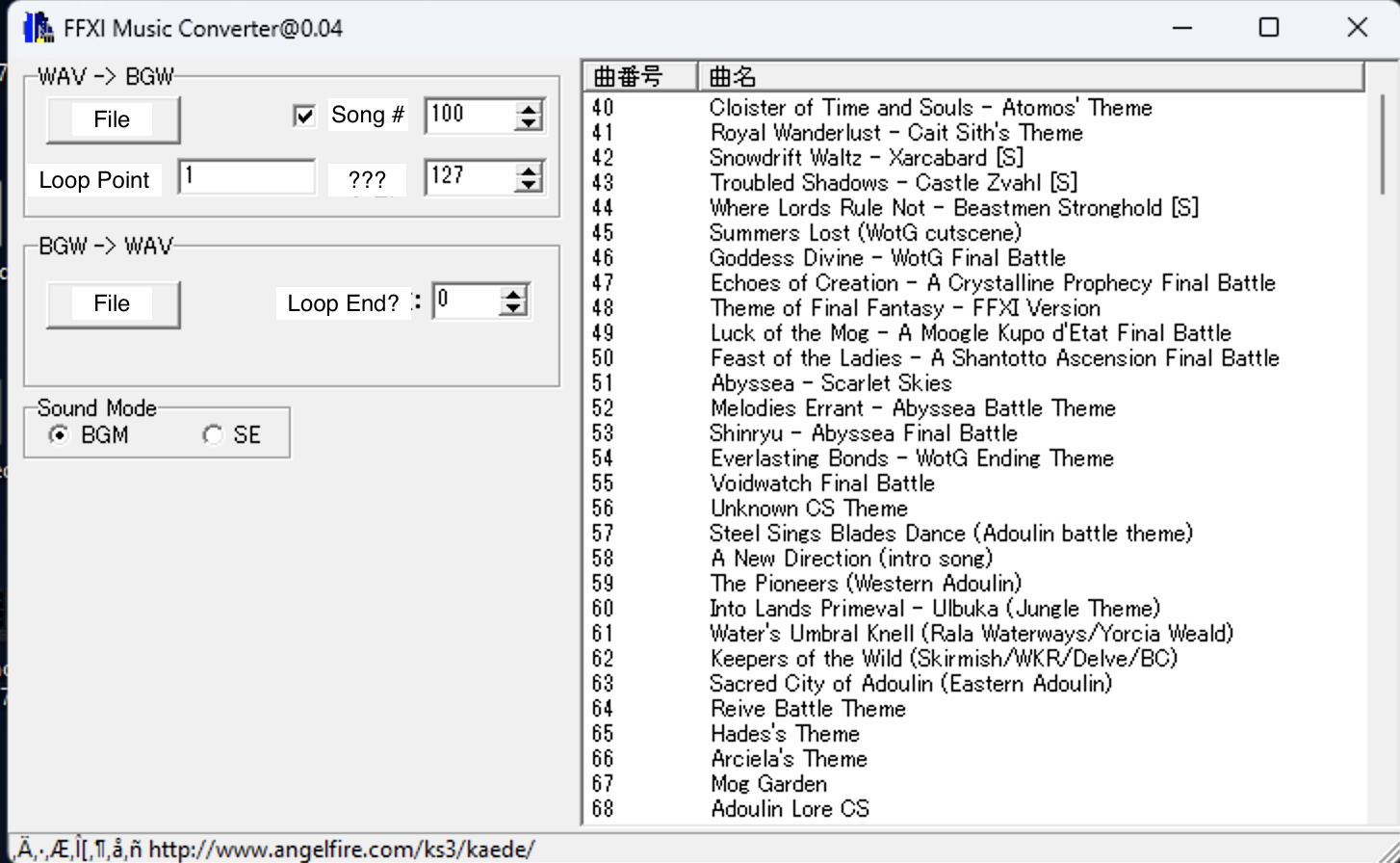Select Luck of the Mog row
Viewport: 1400px width, 863px height.
coord(975,333)
